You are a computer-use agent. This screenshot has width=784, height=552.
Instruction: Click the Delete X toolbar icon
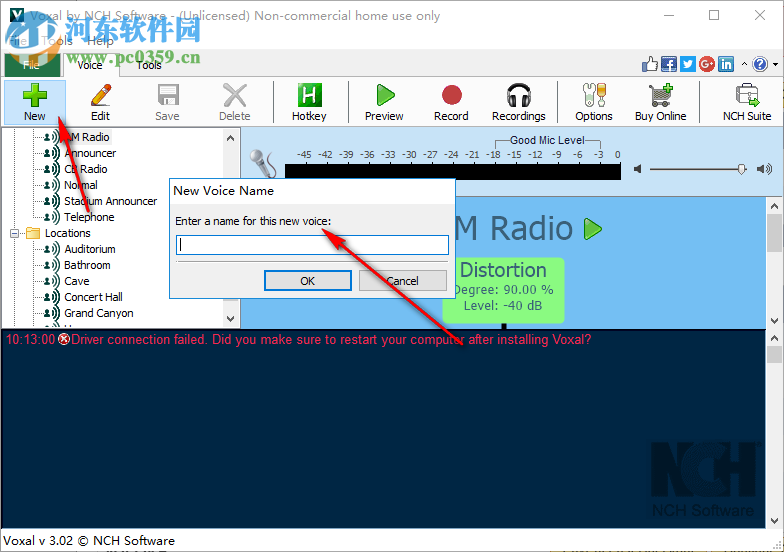point(234,95)
